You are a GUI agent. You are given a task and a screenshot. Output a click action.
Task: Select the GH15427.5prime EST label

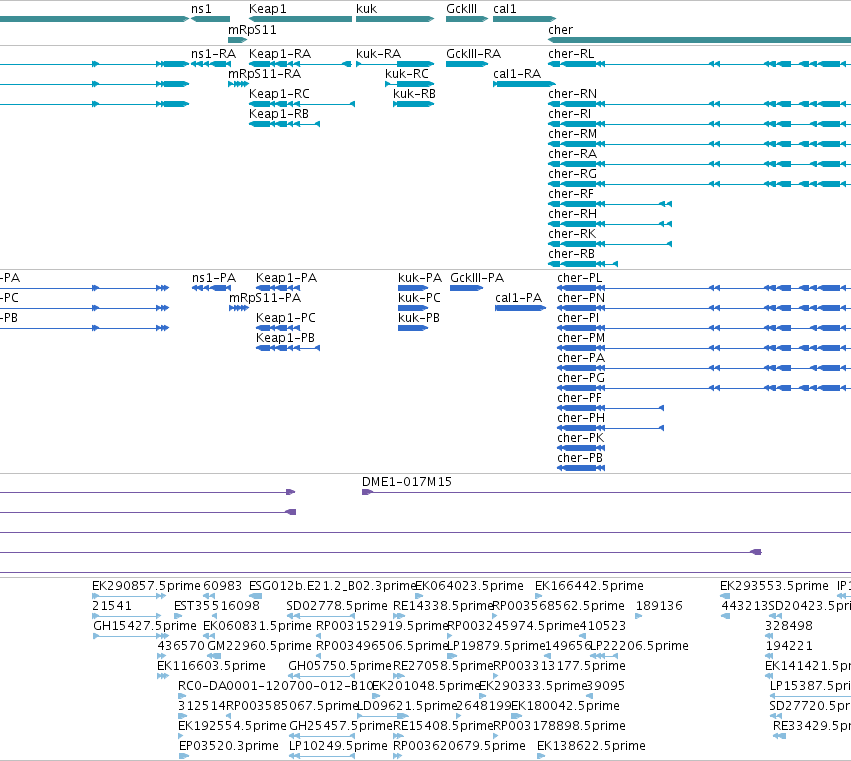click(x=145, y=626)
